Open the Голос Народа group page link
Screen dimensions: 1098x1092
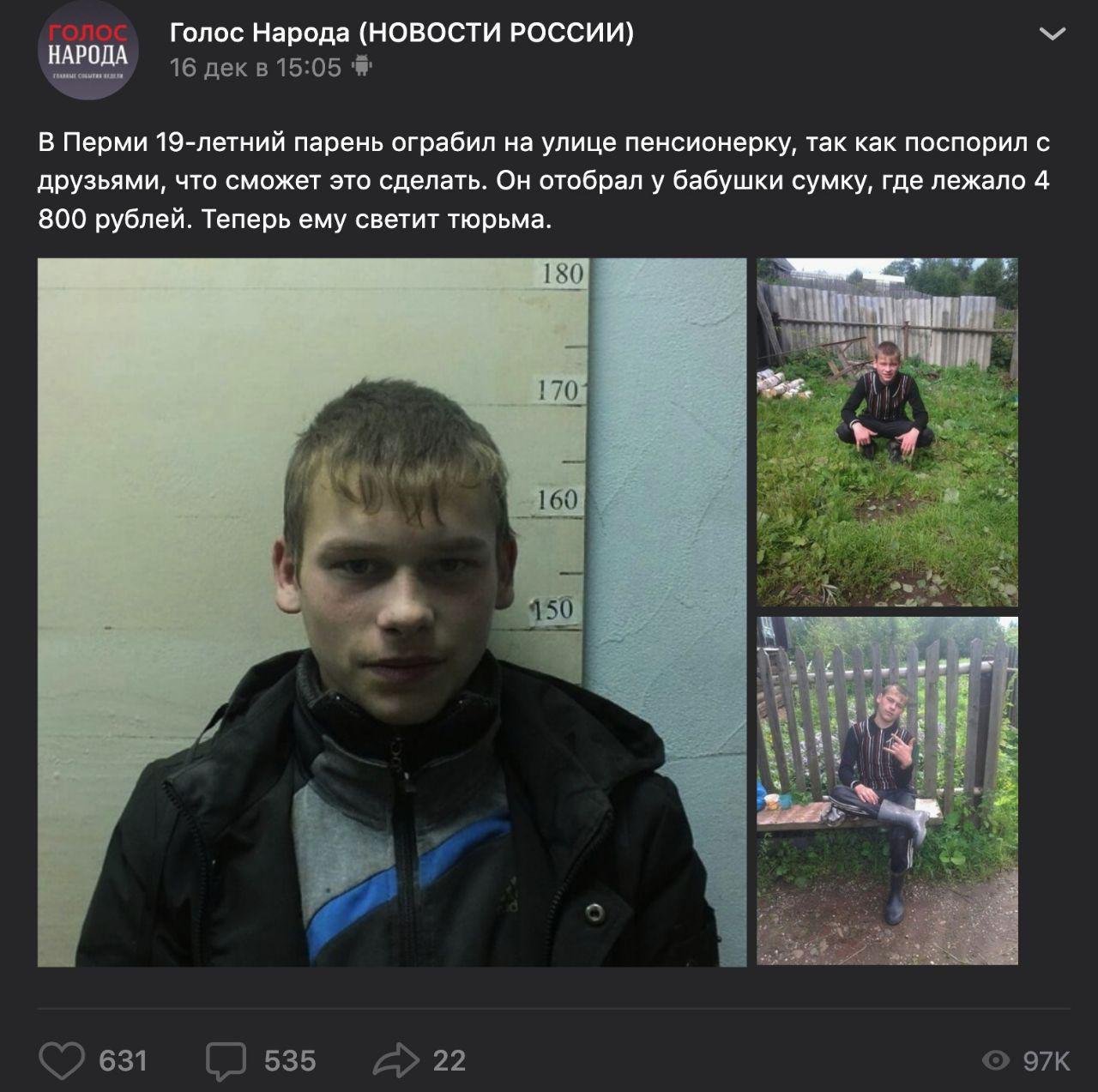tap(260, 33)
